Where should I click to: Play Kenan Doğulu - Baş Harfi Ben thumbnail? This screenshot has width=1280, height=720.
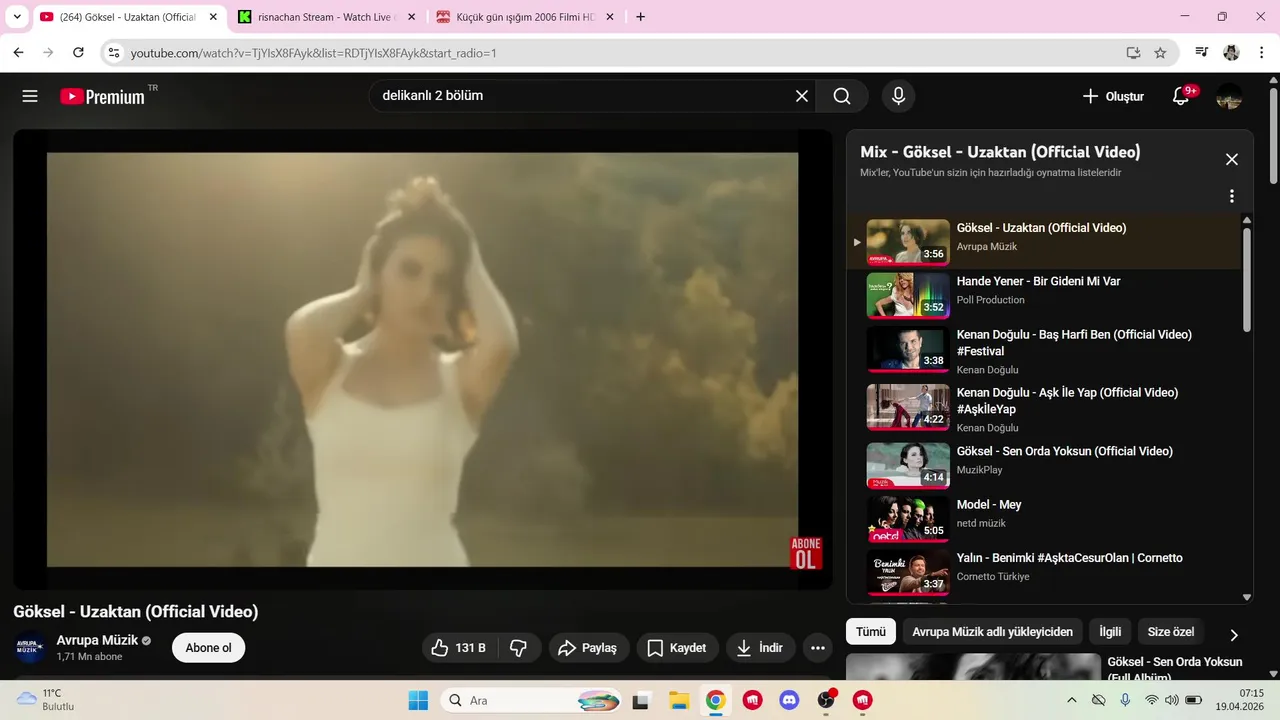(908, 349)
